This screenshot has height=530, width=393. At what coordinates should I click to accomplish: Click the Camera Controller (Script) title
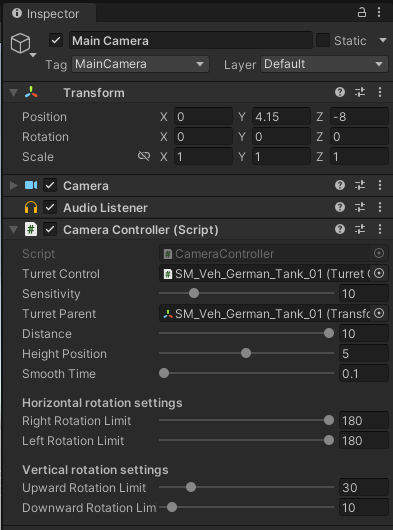click(141, 230)
